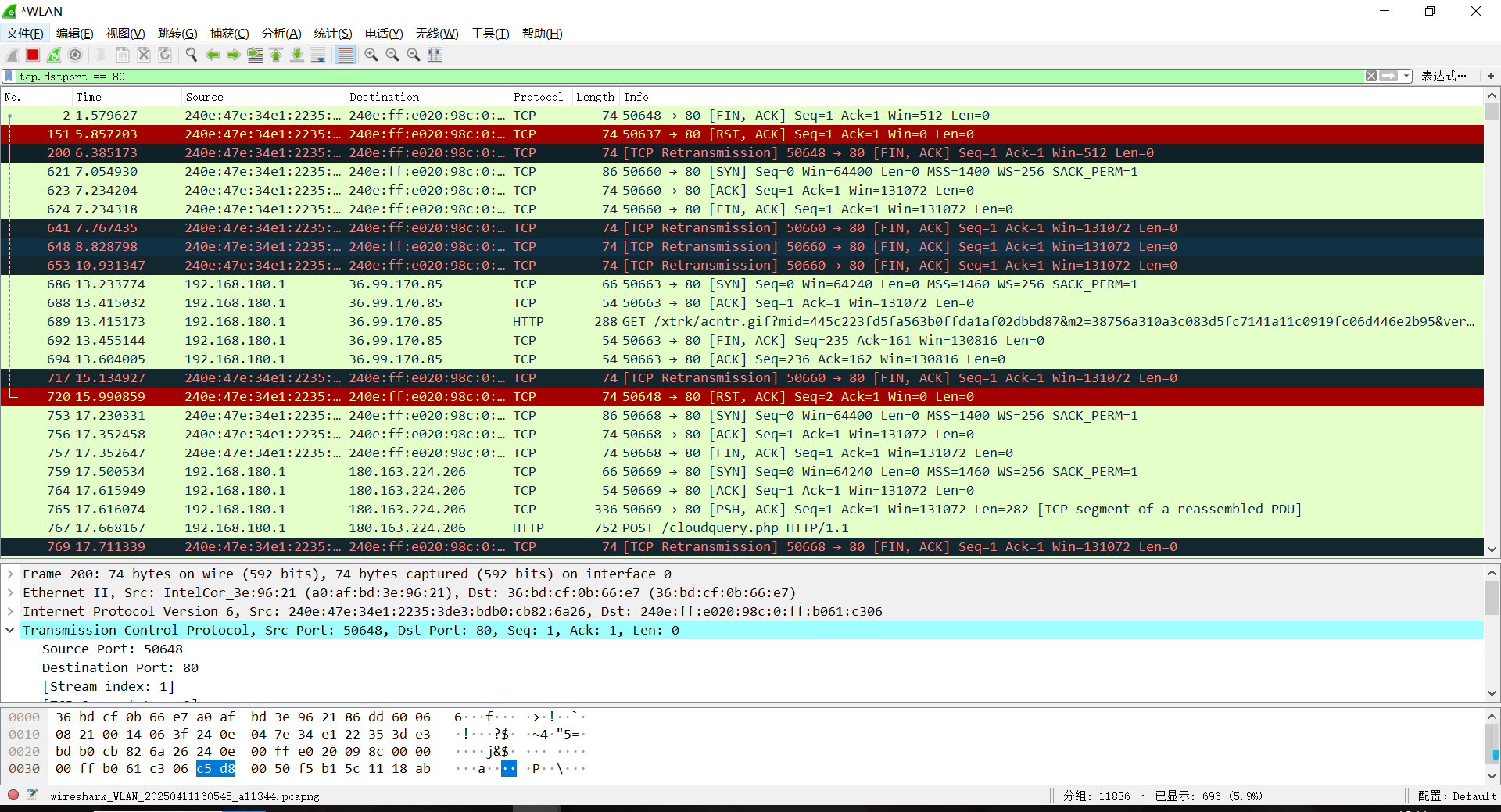Stop capturing packets
Image resolution: width=1501 pixels, height=812 pixels.
point(33,54)
